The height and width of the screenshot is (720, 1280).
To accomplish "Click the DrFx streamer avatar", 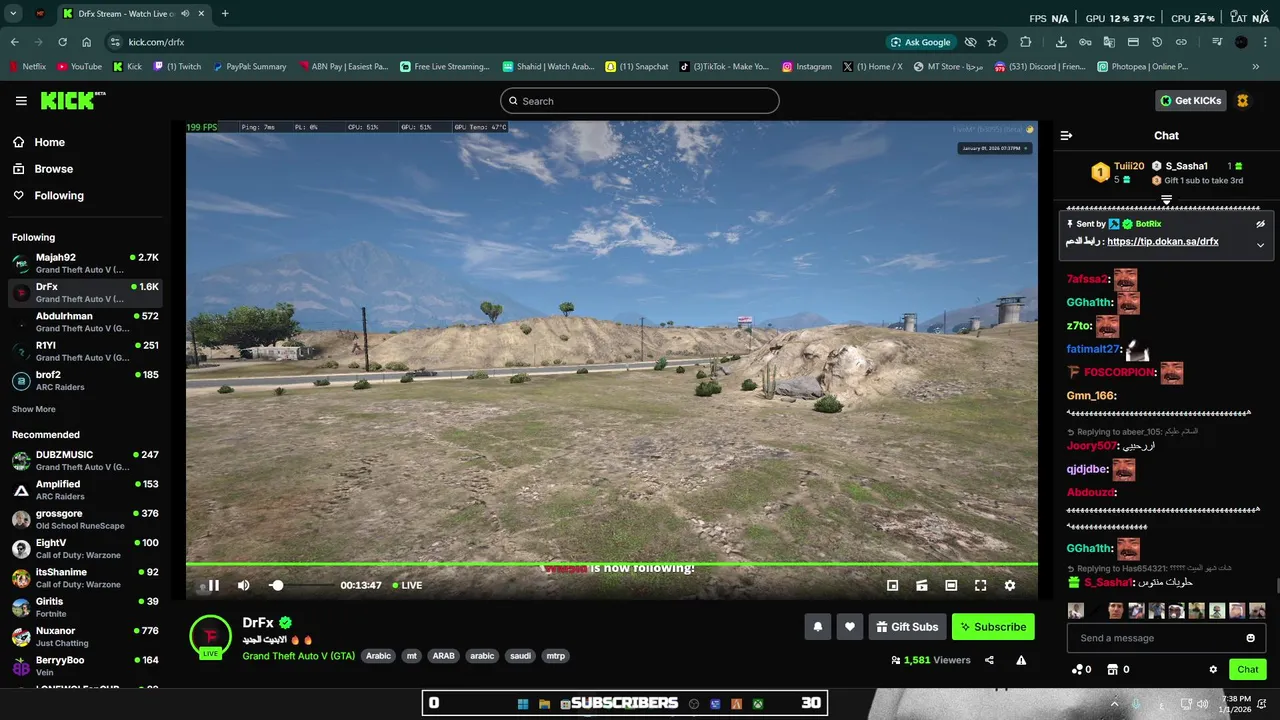I will pos(211,635).
